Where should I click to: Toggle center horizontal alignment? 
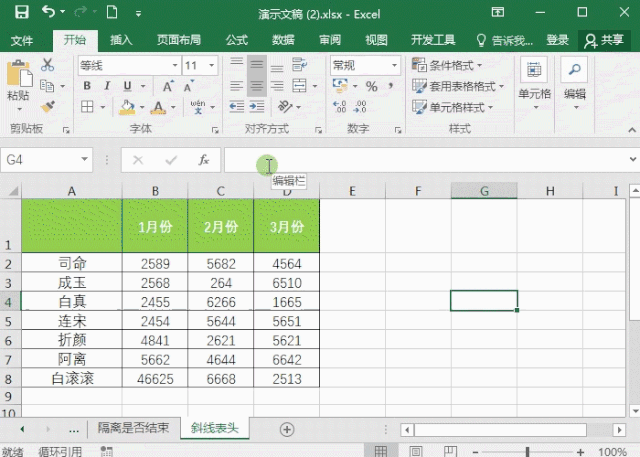(x=257, y=86)
